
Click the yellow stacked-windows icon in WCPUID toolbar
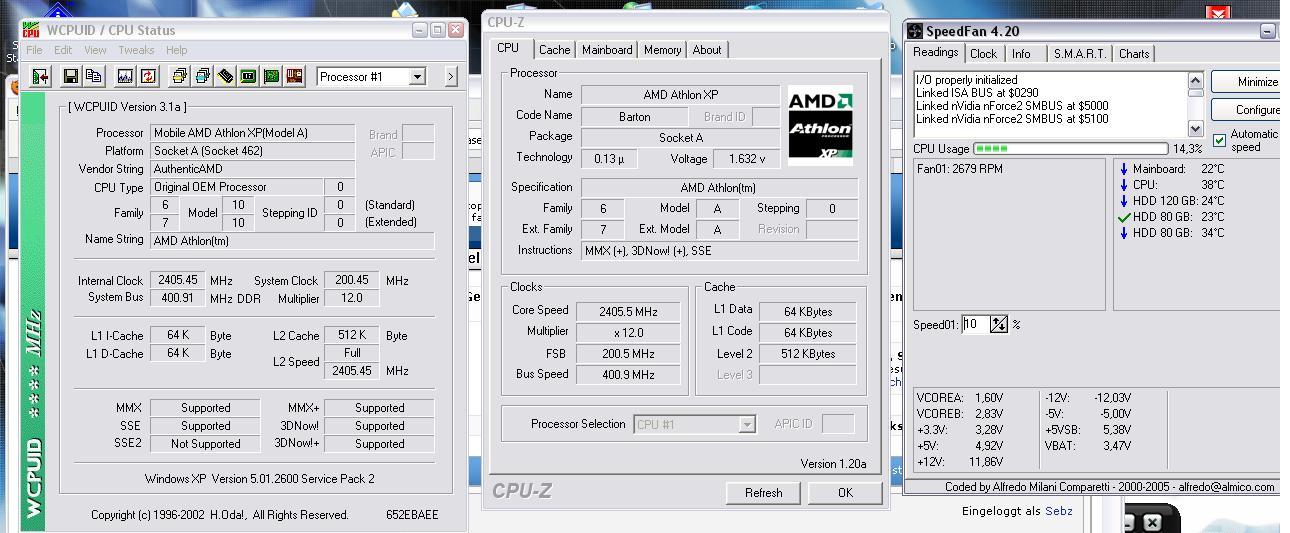179,76
